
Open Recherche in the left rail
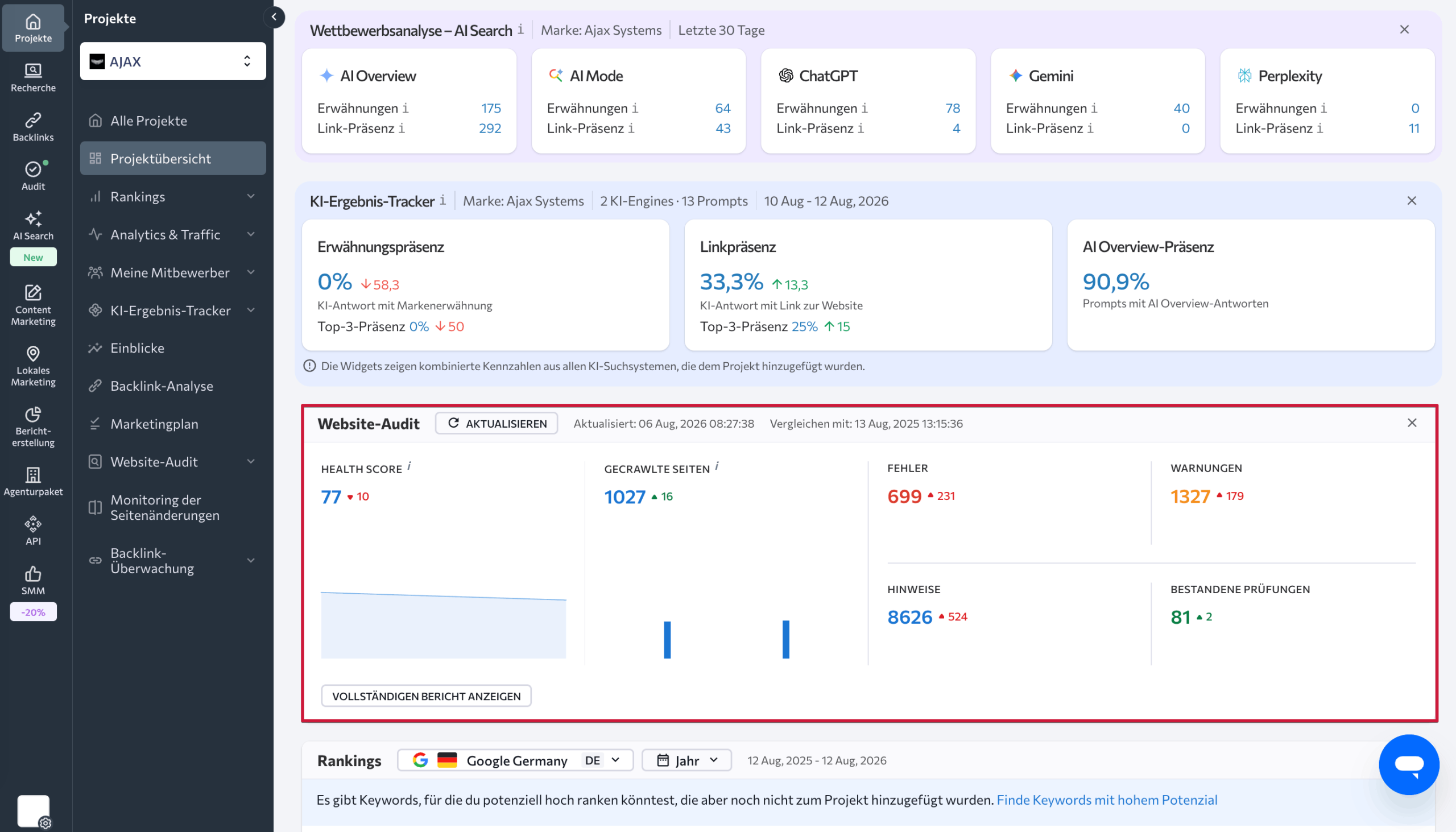tap(33, 78)
